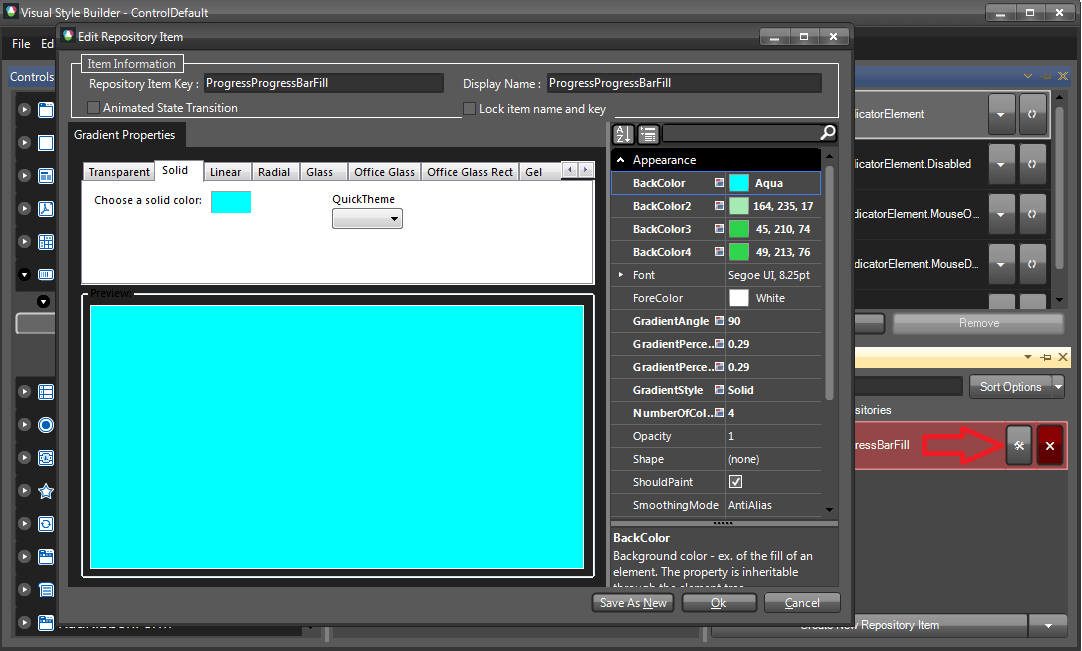Click the alphabetical sort icon in properties panel

point(622,133)
